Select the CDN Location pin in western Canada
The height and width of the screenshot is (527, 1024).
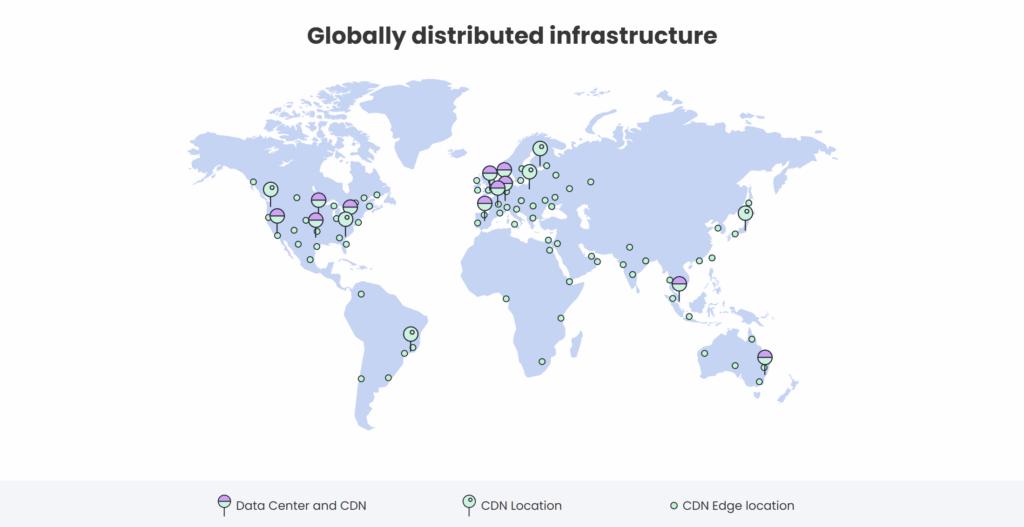click(x=270, y=190)
